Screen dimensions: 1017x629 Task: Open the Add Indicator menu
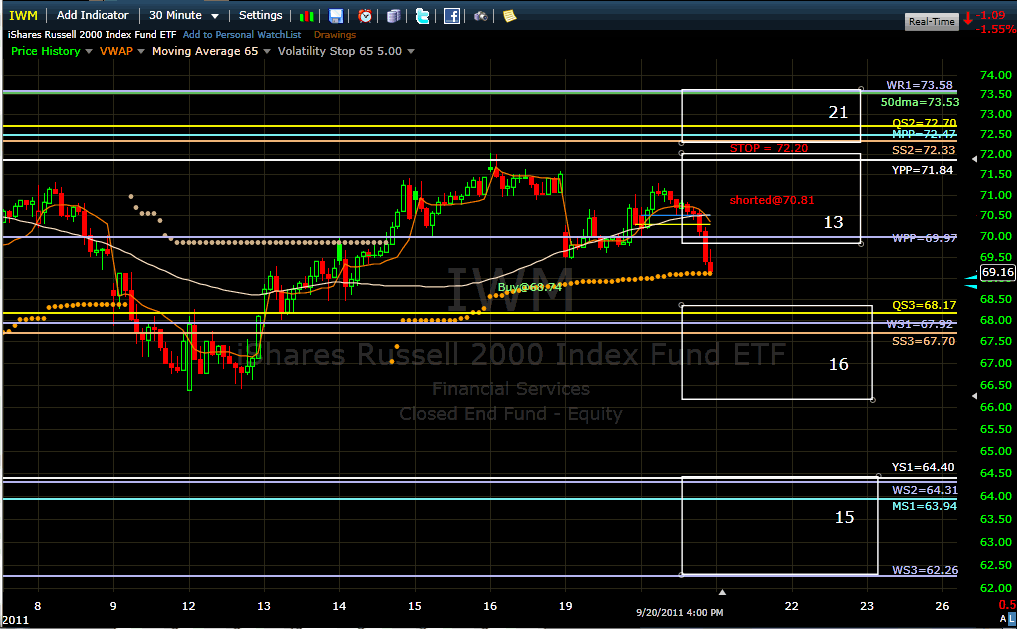click(x=93, y=15)
